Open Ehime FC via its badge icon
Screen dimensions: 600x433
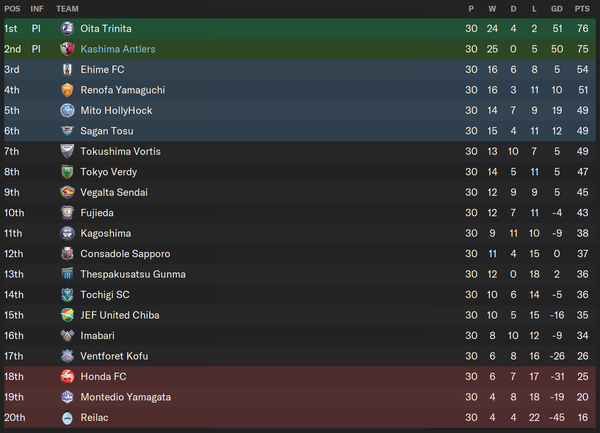pyautogui.click(x=67, y=70)
